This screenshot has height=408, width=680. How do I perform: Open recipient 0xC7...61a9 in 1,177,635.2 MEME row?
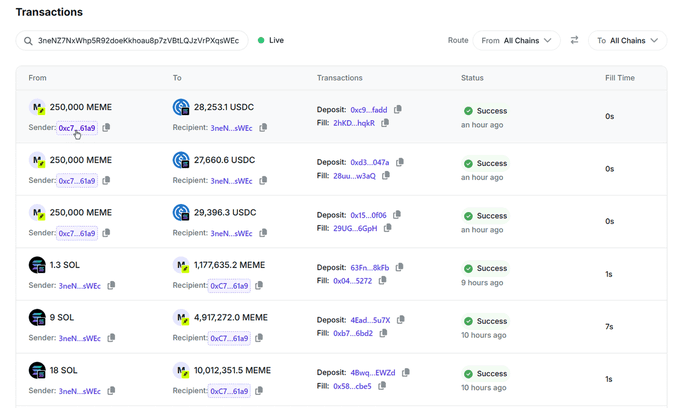(229, 286)
